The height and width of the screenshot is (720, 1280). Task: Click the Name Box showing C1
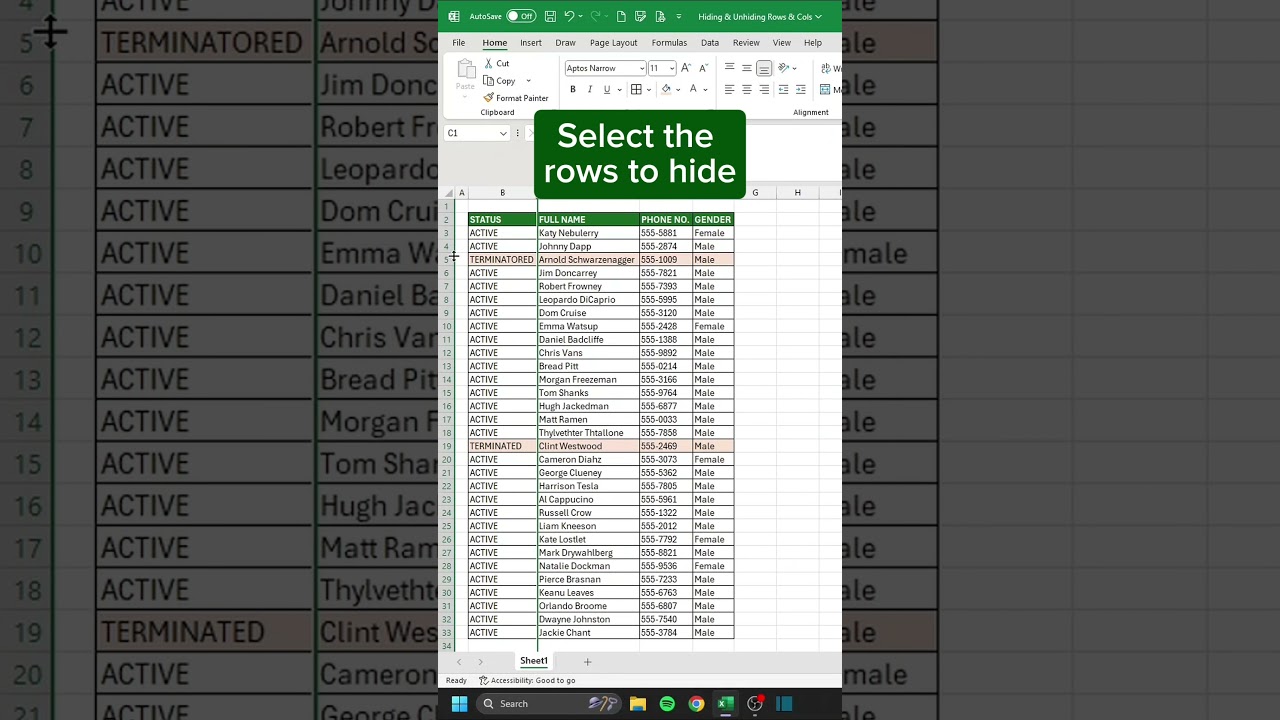[470, 133]
